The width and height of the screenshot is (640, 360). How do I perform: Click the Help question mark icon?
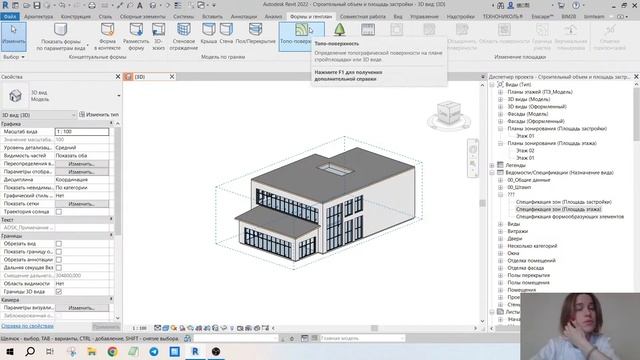click(x=576, y=5)
